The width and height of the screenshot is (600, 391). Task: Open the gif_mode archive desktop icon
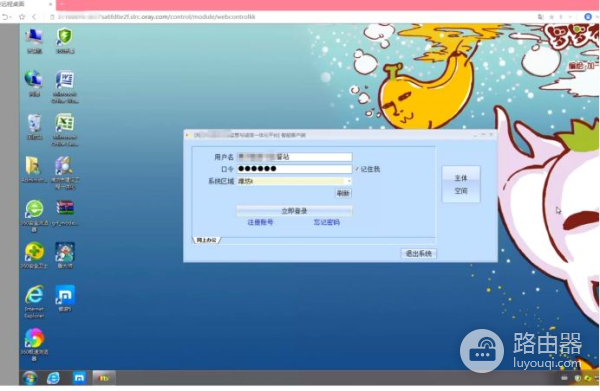click(x=65, y=212)
